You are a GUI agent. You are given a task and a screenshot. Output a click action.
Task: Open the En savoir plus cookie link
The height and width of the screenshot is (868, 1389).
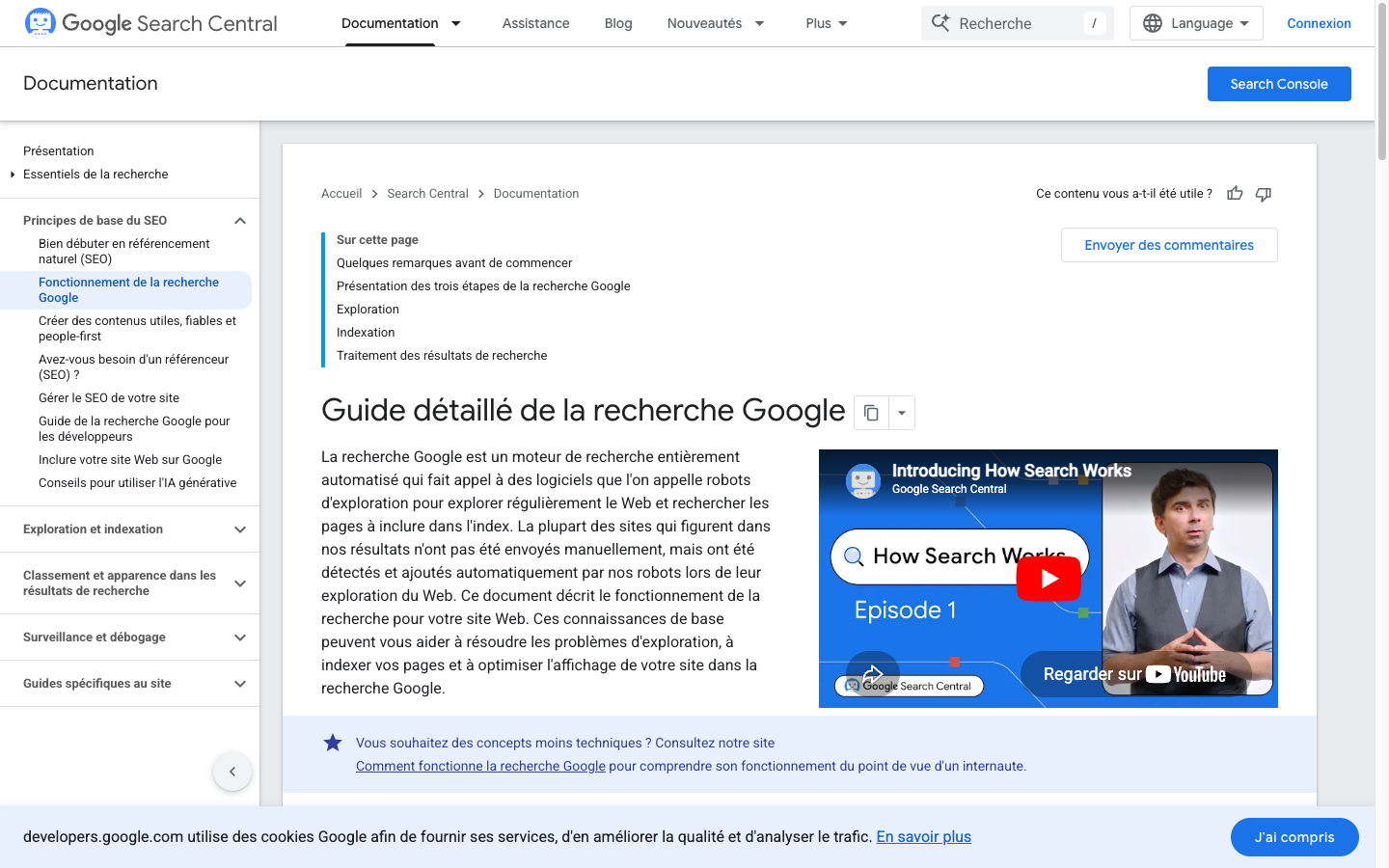tap(923, 837)
